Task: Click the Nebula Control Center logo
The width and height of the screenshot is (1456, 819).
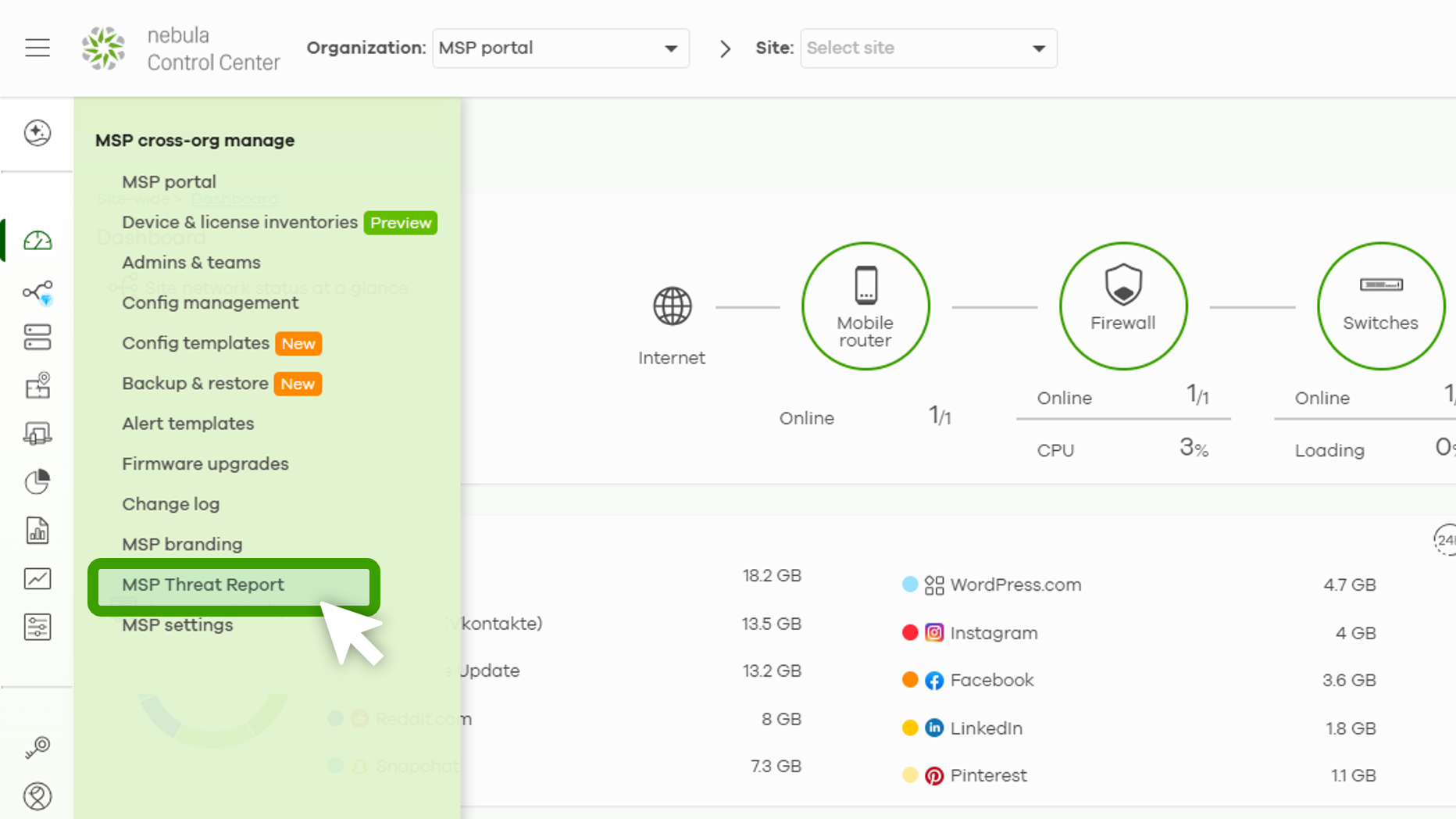Action: point(180,48)
